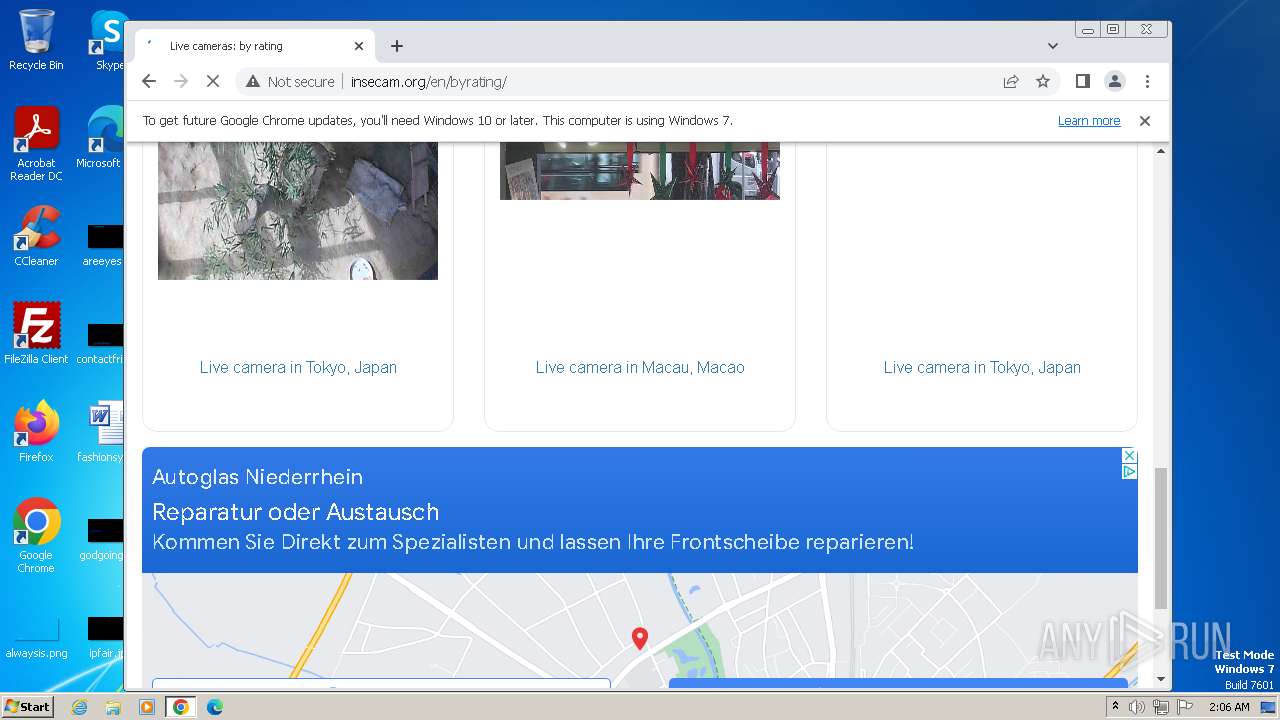Select the Google Chrome desktop shortcut
This screenshot has width=1280, height=720.
click(x=36, y=535)
